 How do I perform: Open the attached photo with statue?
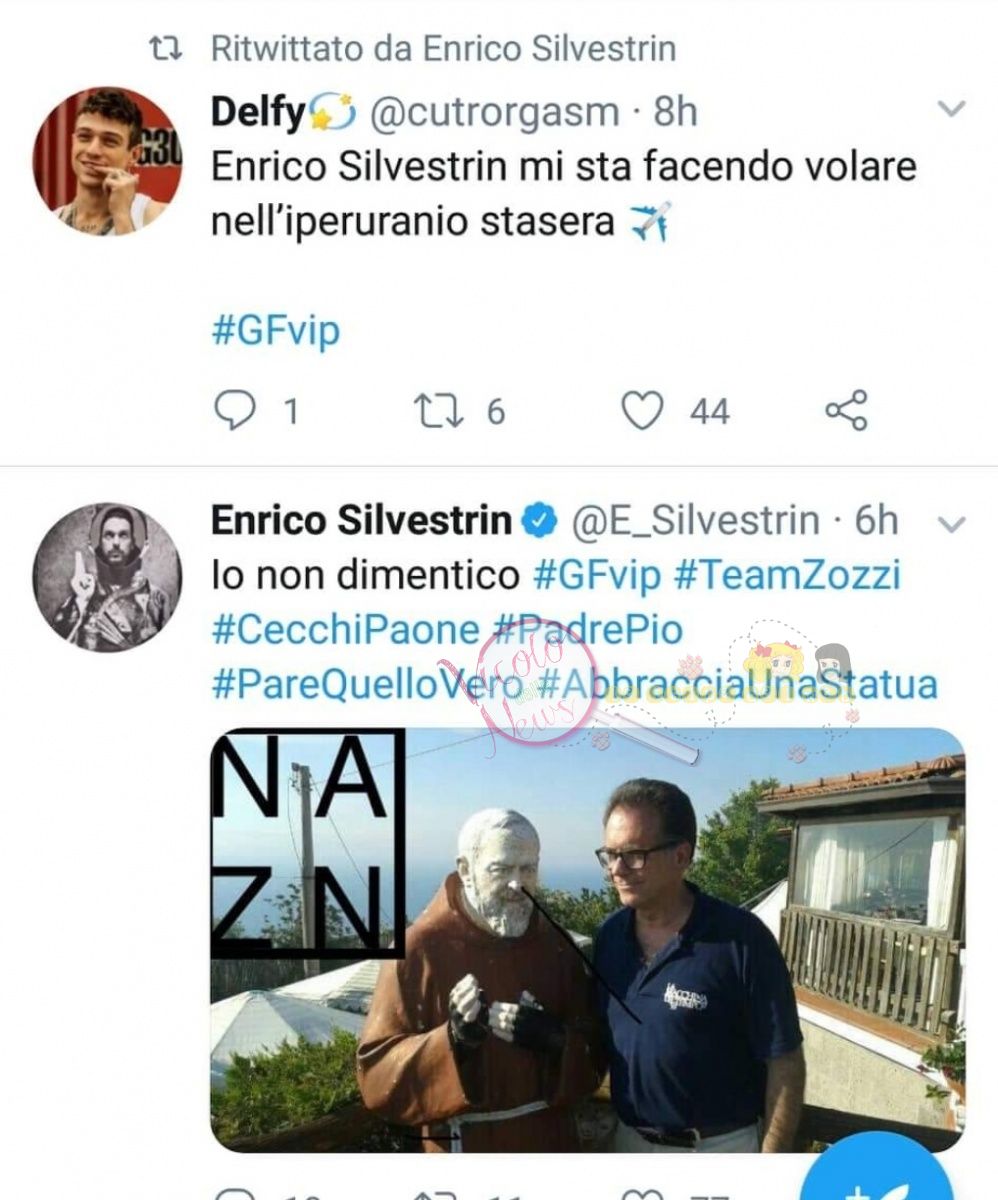[588, 939]
